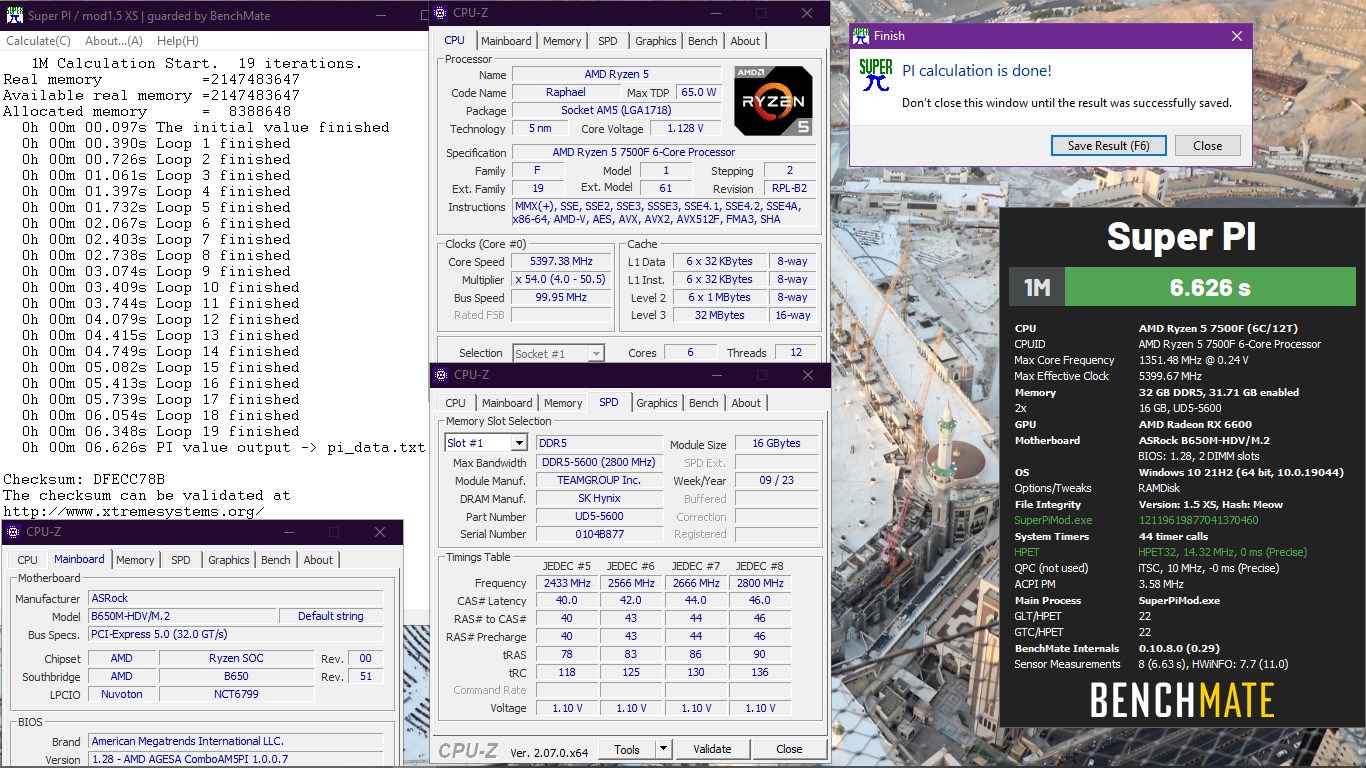The image size is (1366, 768).
Task: Click the Checksum: DFECC78B line
Action: tap(84, 479)
